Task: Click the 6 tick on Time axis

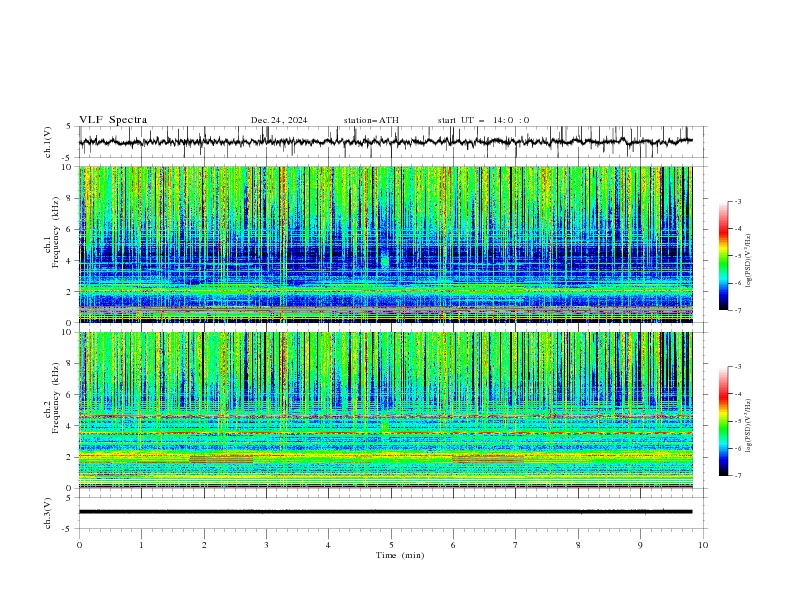Action: pos(453,545)
